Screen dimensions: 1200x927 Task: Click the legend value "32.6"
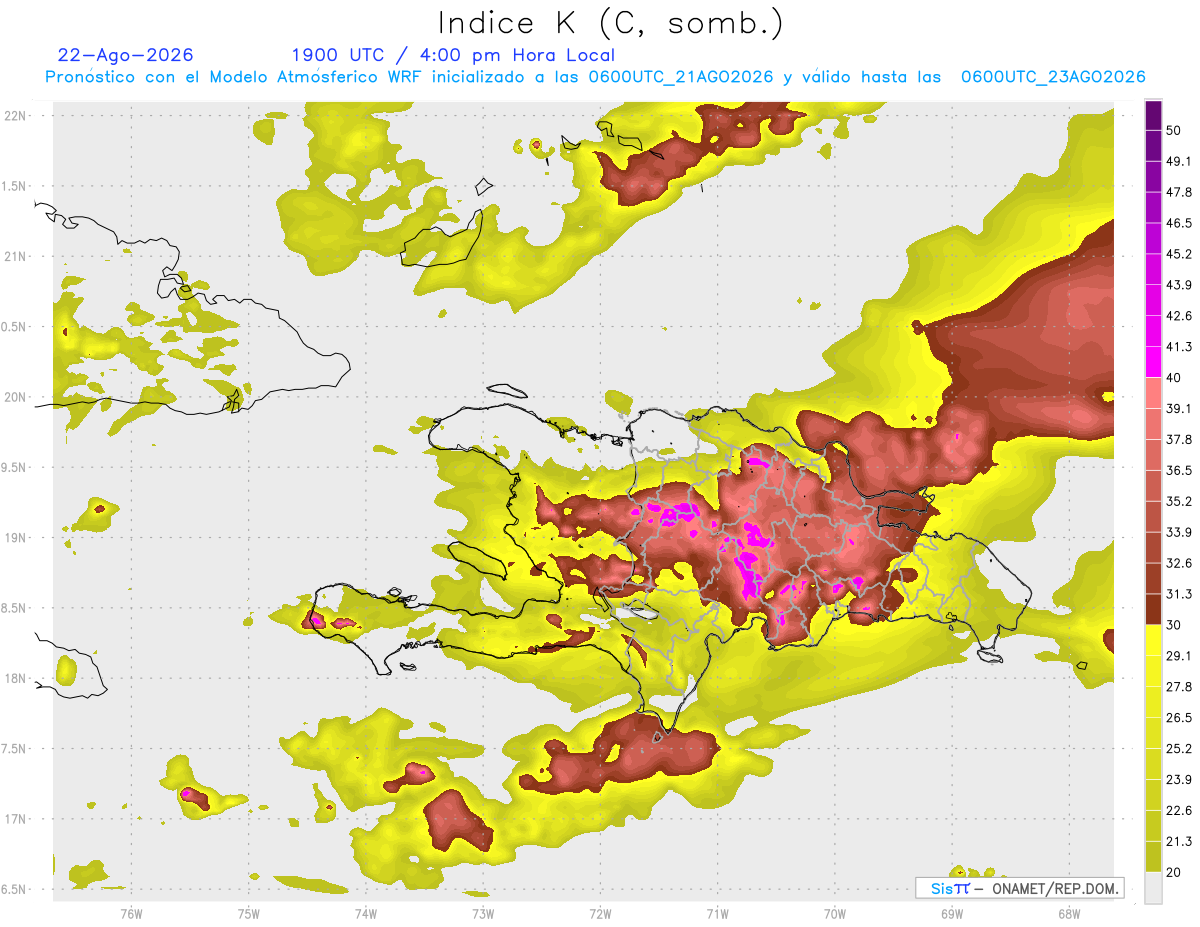click(x=1179, y=563)
